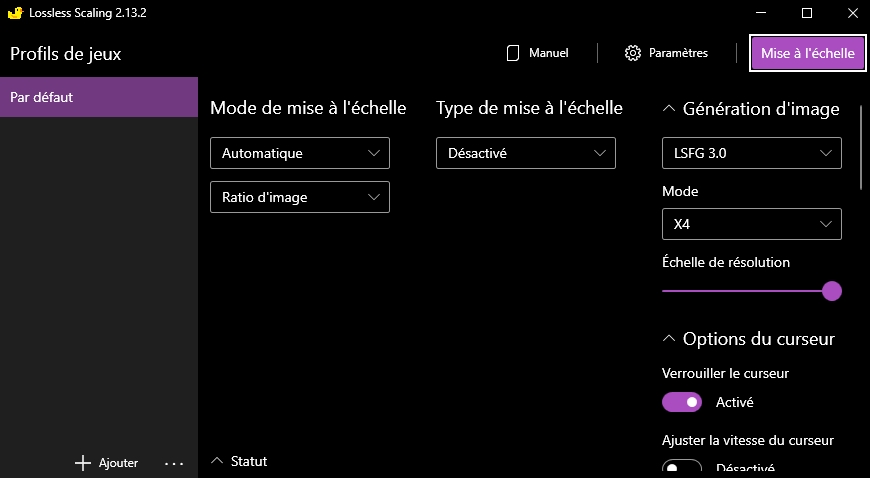Open the three-dots profile options menu
Viewport: 870px width, 478px height.
pos(174,463)
